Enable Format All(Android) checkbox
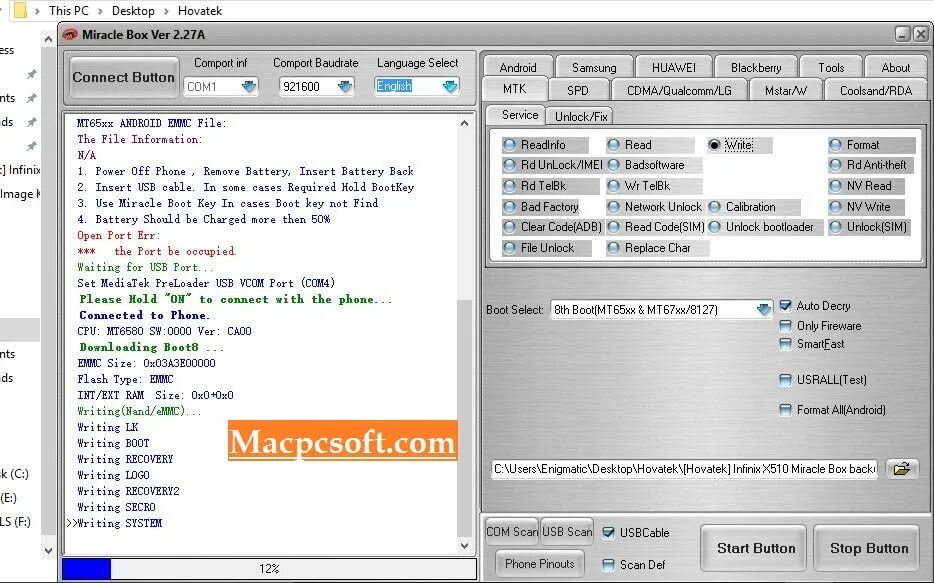 (x=786, y=410)
